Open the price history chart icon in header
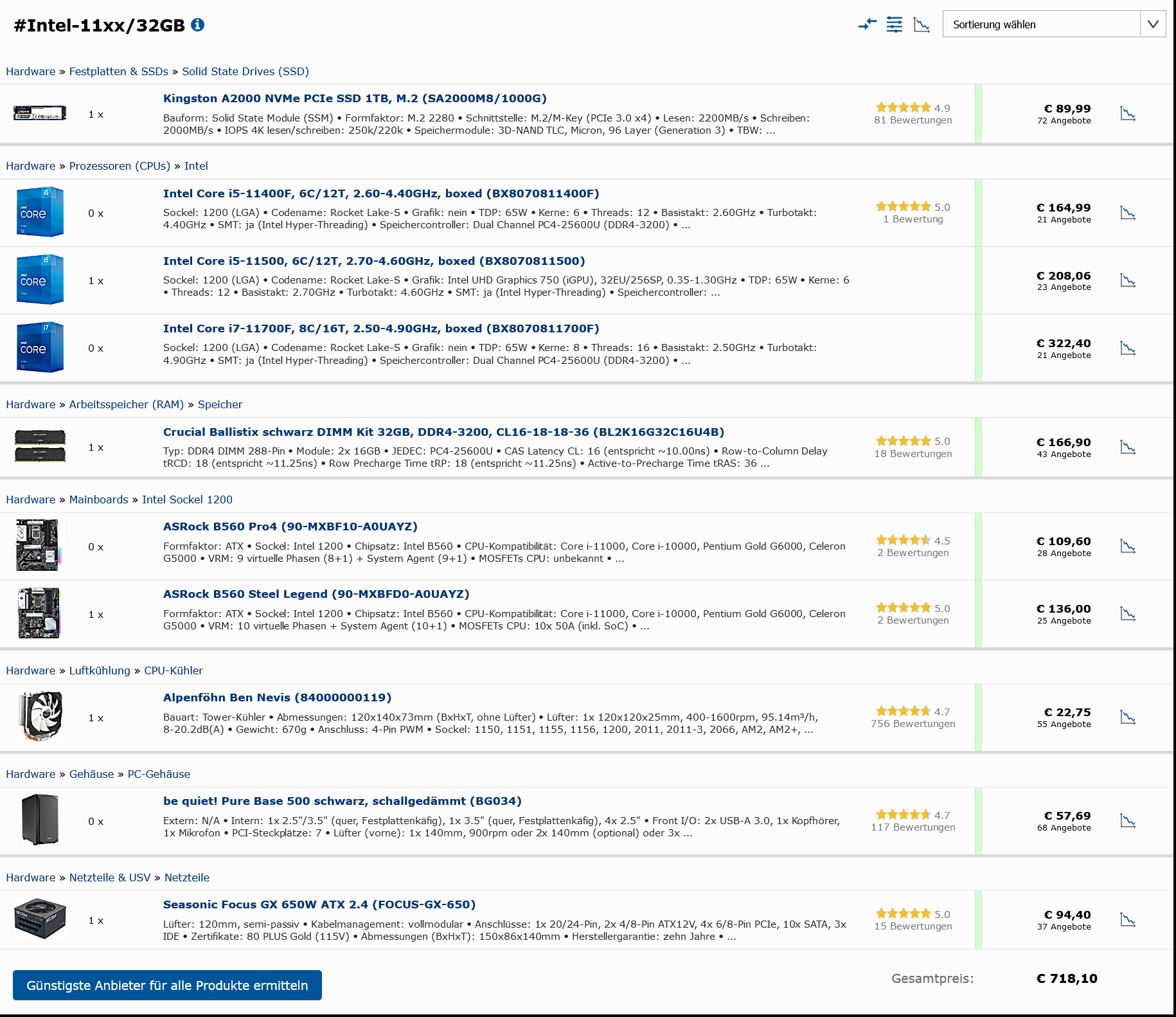The image size is (1176, 1017). tap(922, 24)
